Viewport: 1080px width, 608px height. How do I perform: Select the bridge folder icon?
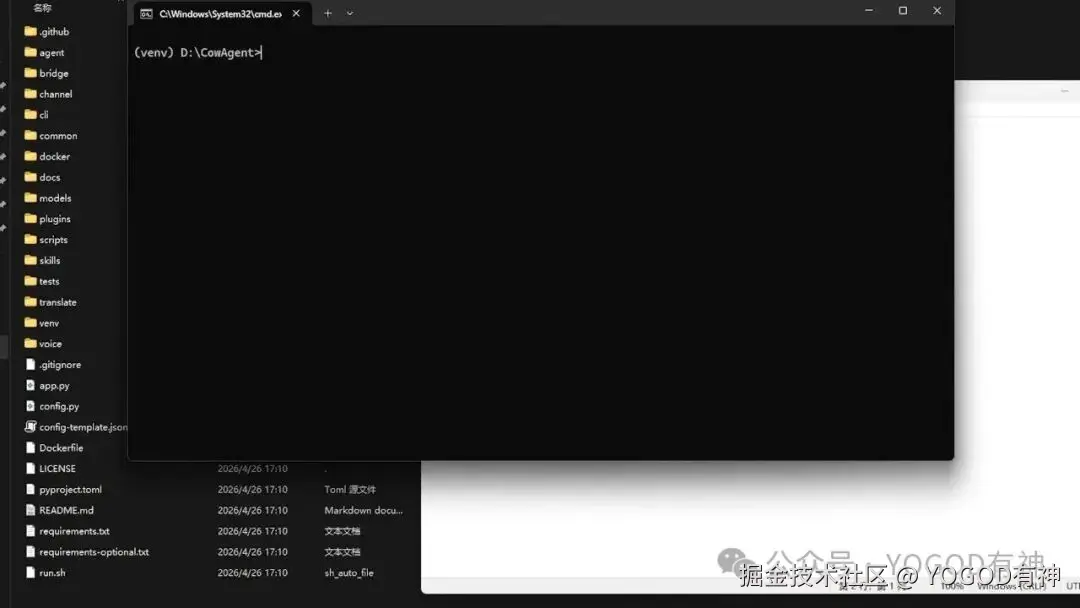[x=30, y=73]
